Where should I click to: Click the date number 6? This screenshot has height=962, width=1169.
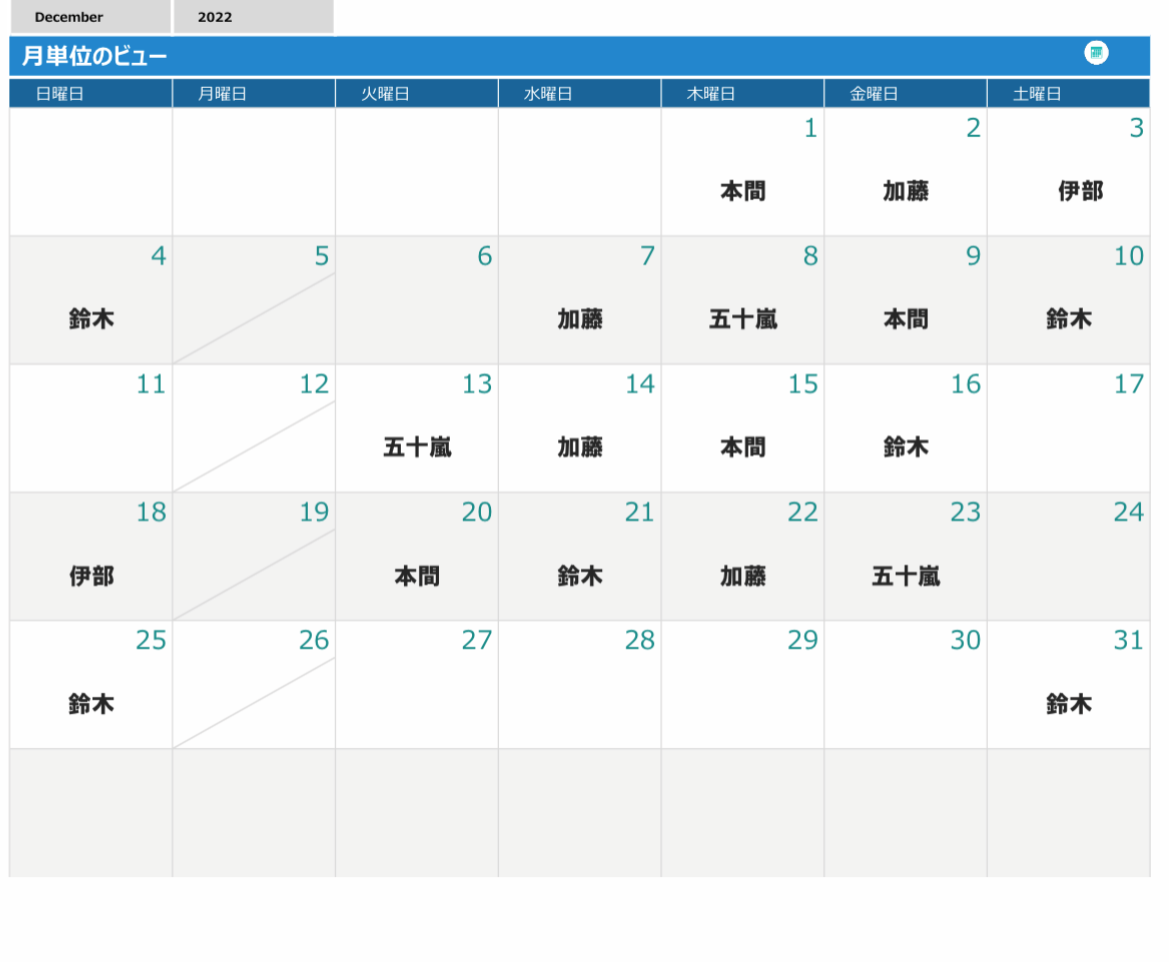click(484, 256)
